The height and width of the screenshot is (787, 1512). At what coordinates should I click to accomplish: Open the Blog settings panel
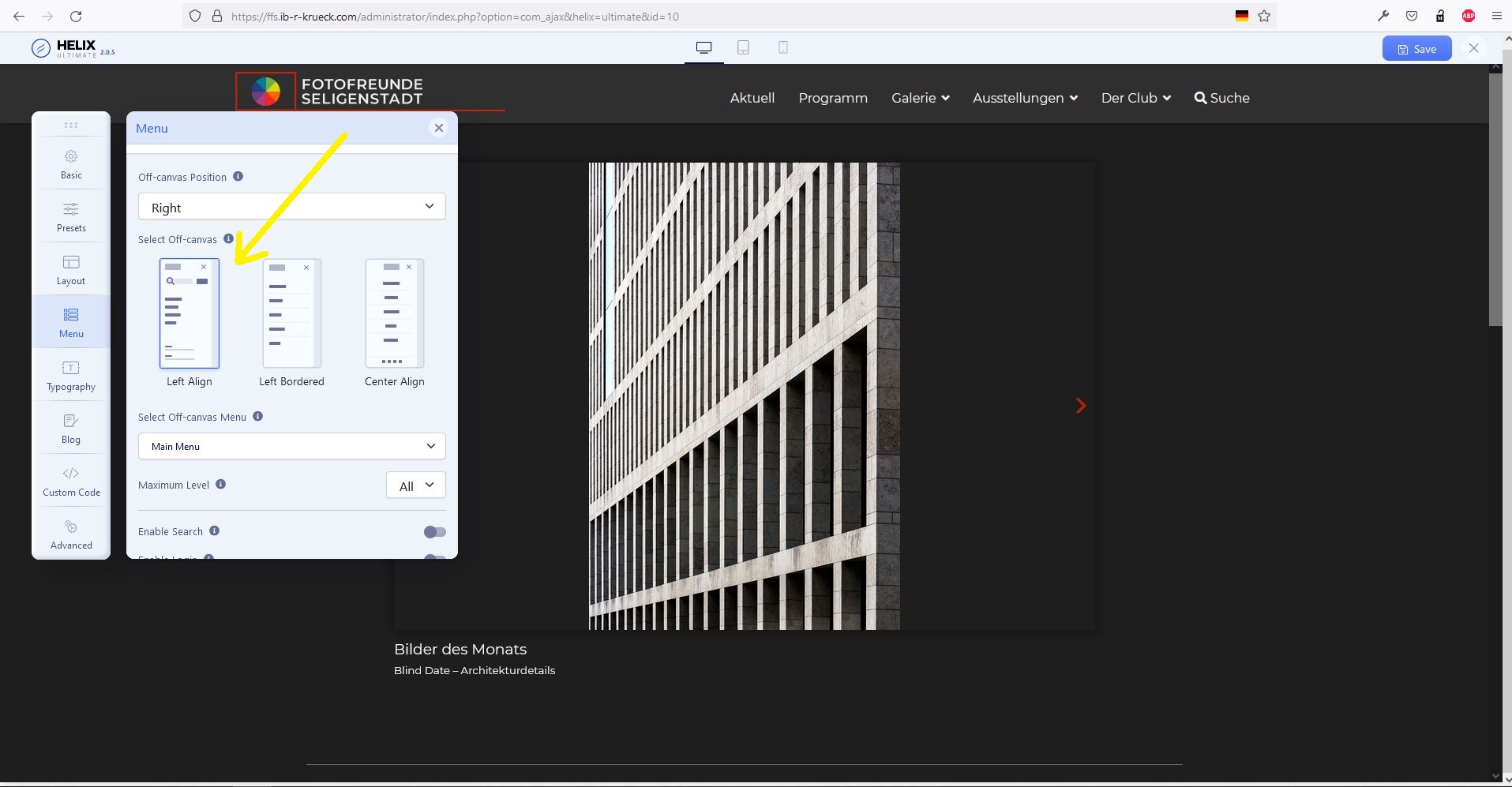tap(71, 429)
